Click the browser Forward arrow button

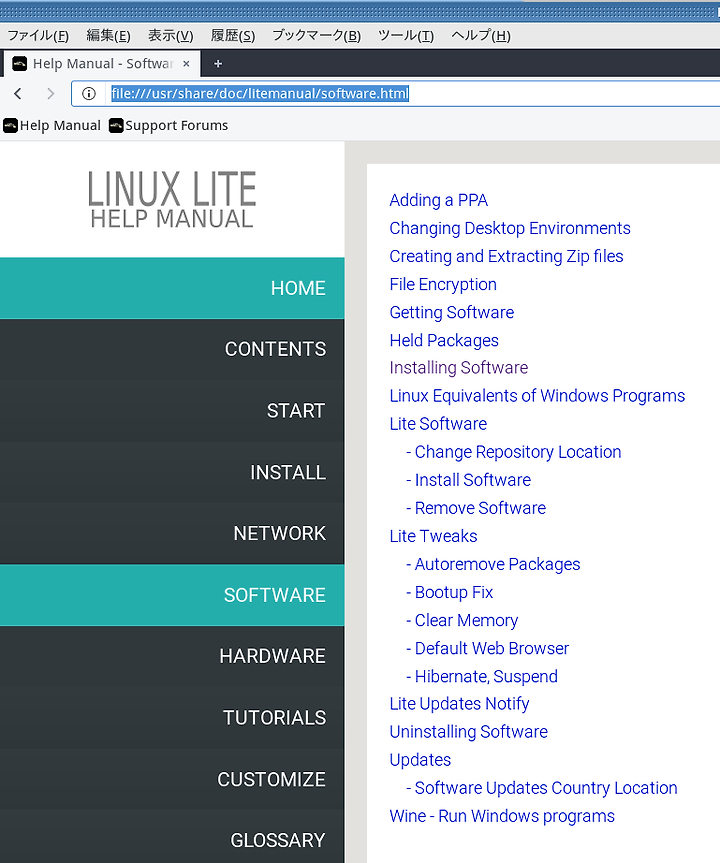click(50, 94)
